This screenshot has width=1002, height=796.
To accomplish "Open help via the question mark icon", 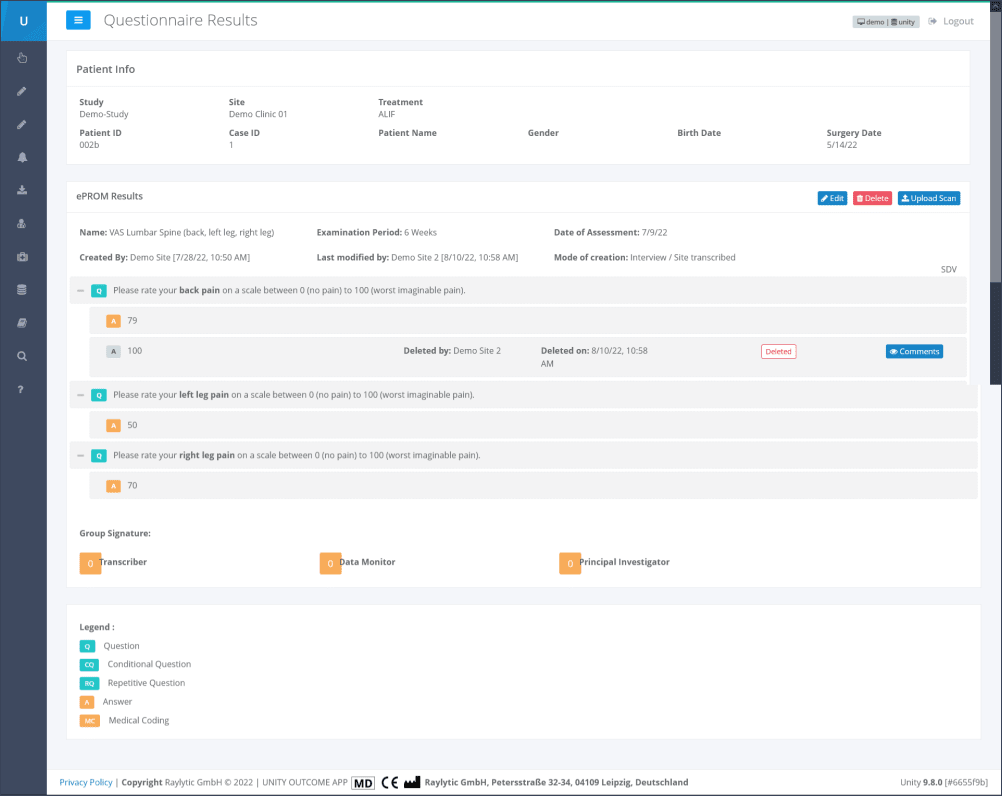I will point(22,389).
